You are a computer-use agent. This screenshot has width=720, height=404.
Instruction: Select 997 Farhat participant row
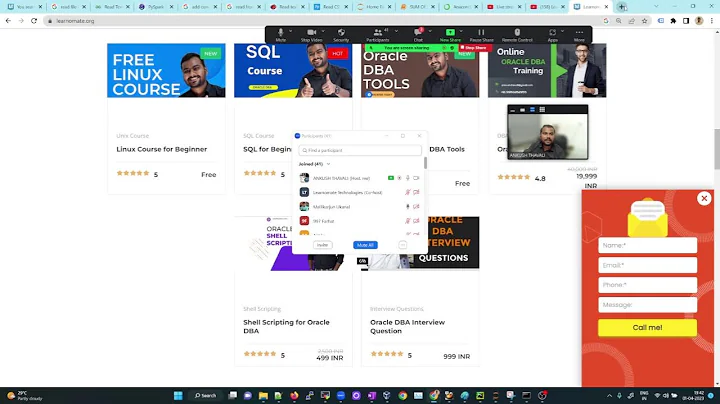360,221
